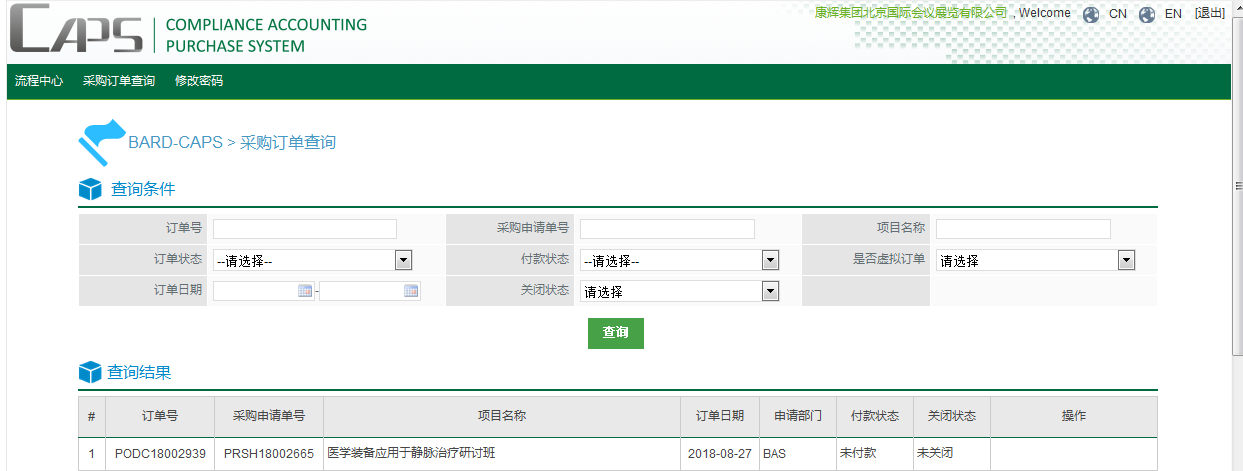The image size is (1243, 471).
Task: Open the 流程中心 menu item
Action: click(x=39, y=81)
